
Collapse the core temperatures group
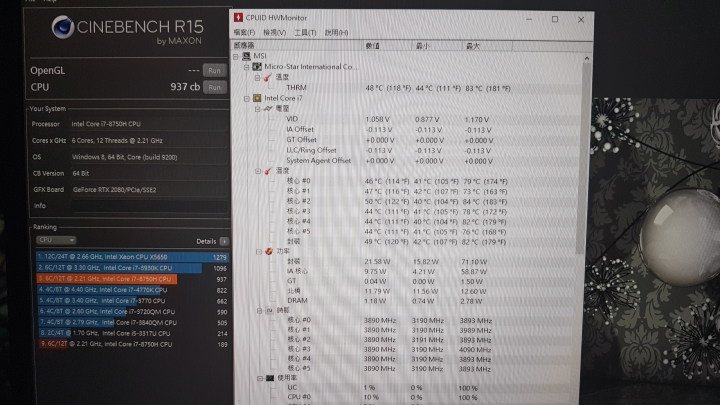click(x=258, y=171)
